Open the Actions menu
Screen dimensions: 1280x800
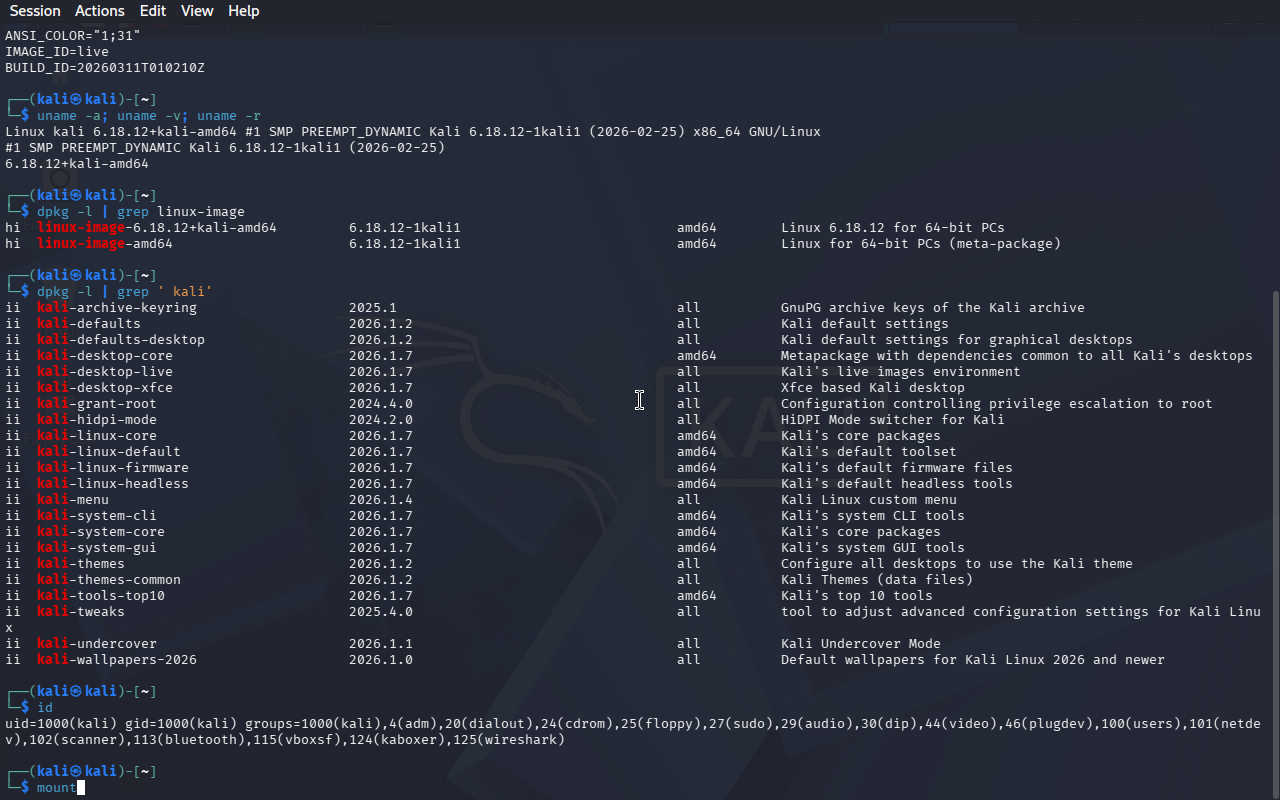(x=100, y=11)
